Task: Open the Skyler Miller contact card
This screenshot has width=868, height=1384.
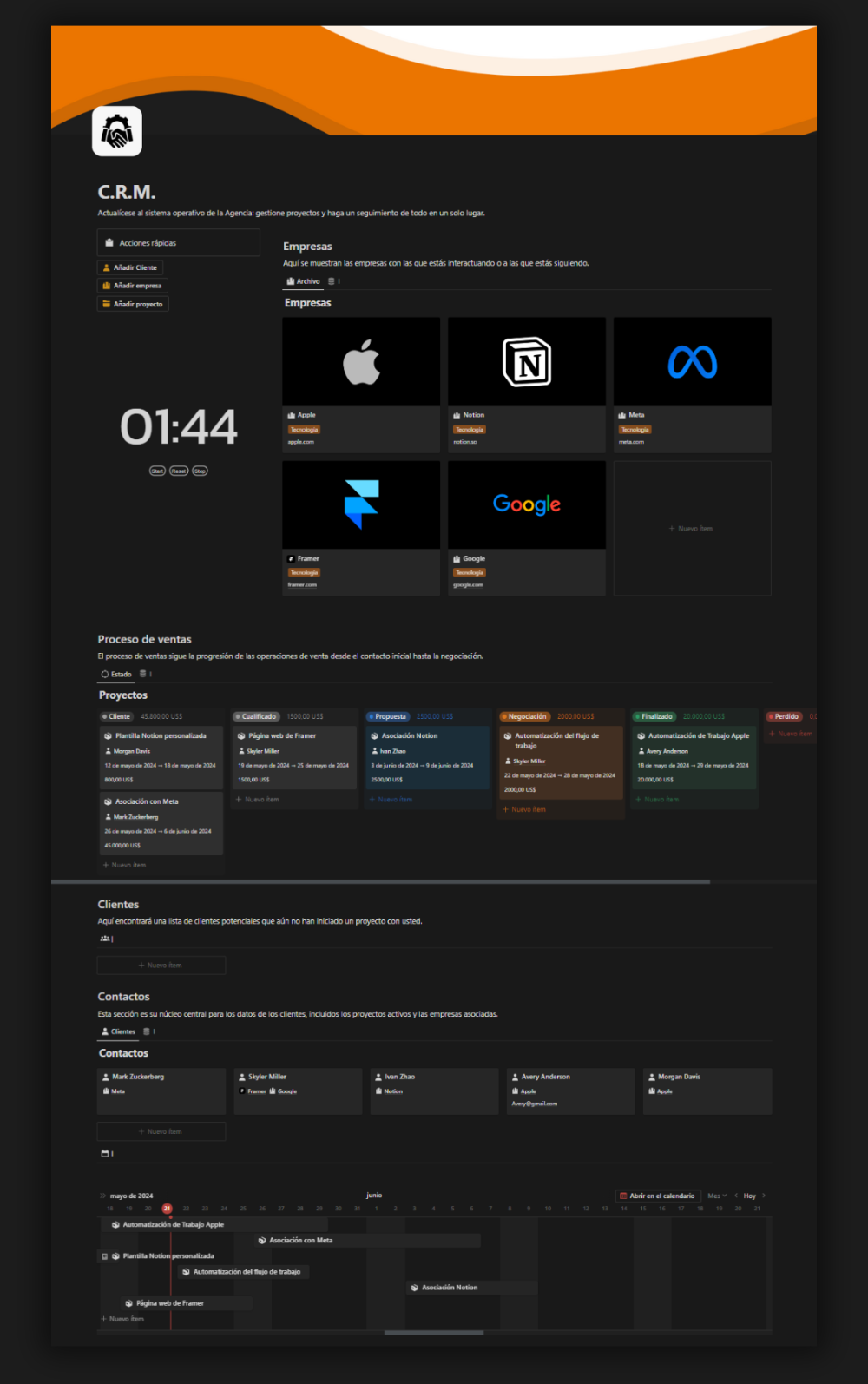Action: pyautogui.click(x=298, y=1091)
